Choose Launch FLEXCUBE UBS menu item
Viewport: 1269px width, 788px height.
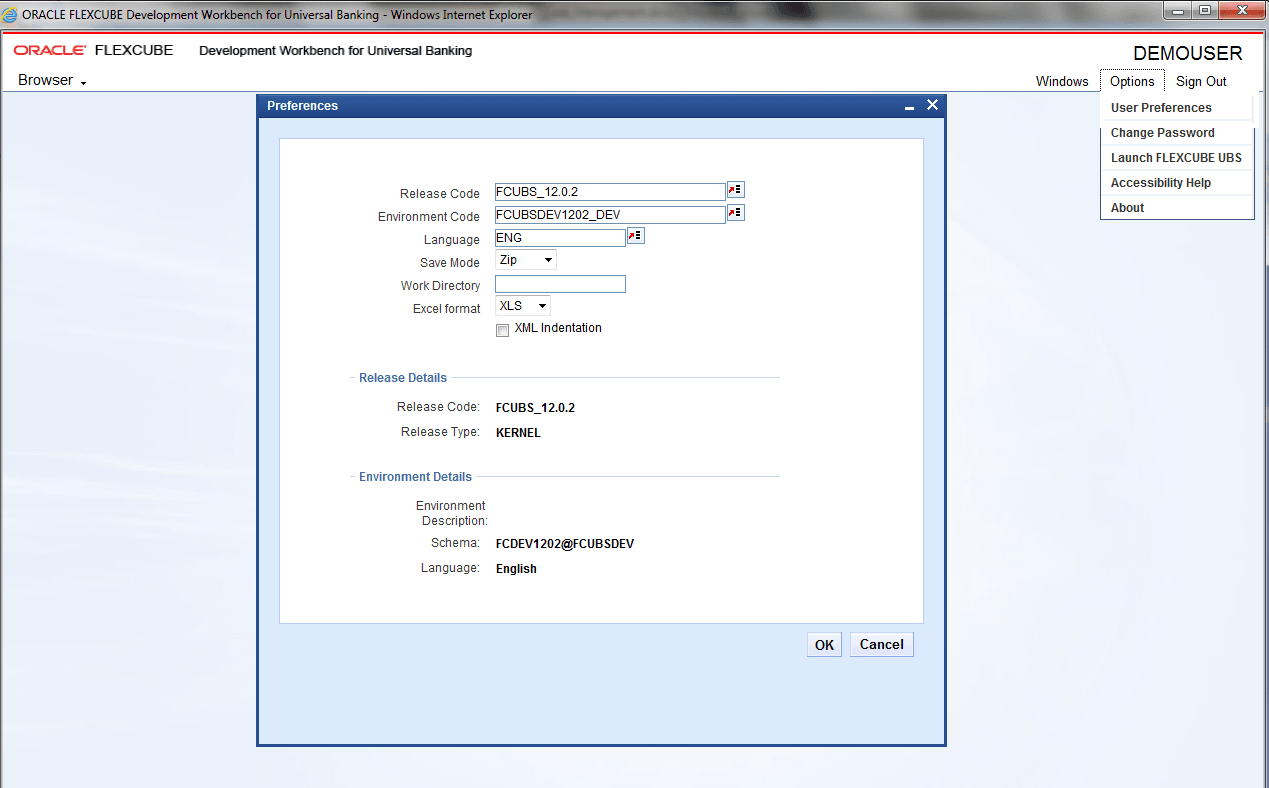pos(1177,158)
